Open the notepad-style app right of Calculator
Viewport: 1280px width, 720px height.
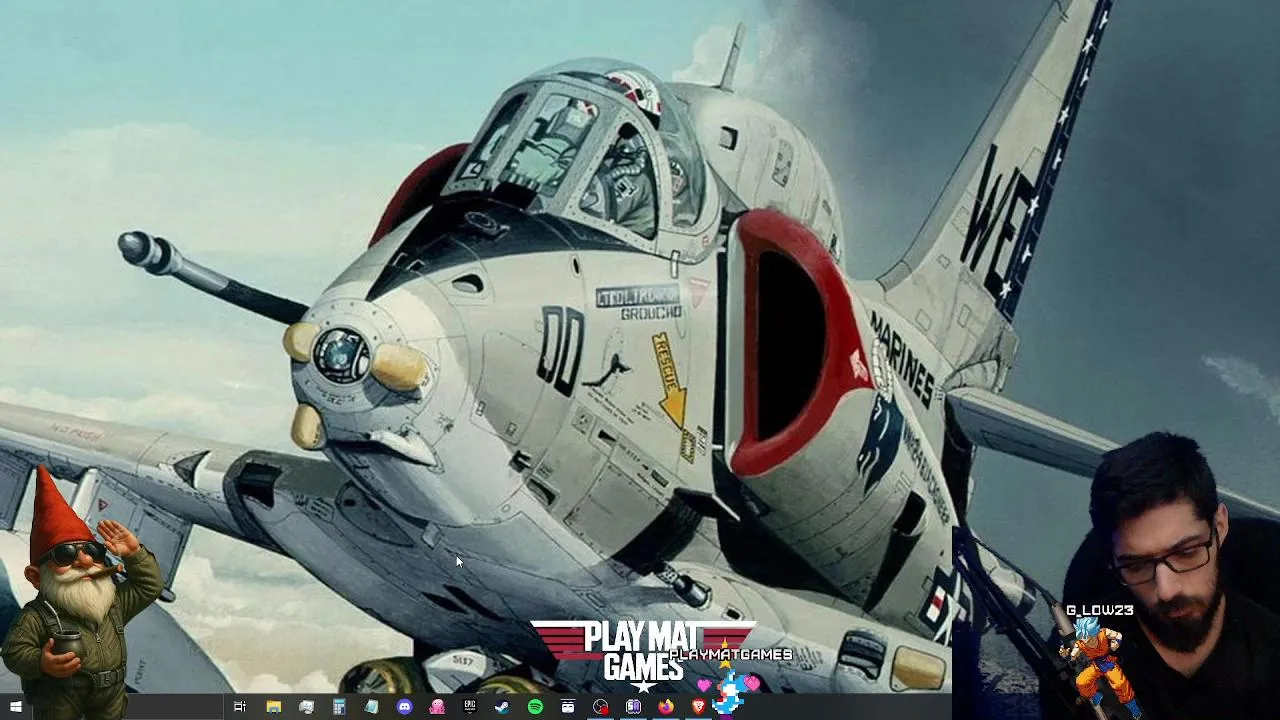[x=371, y=707]
